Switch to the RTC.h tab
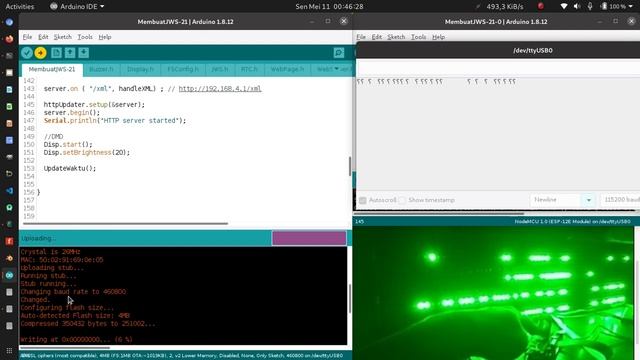The image size is (640, 360). pos(249,69)
